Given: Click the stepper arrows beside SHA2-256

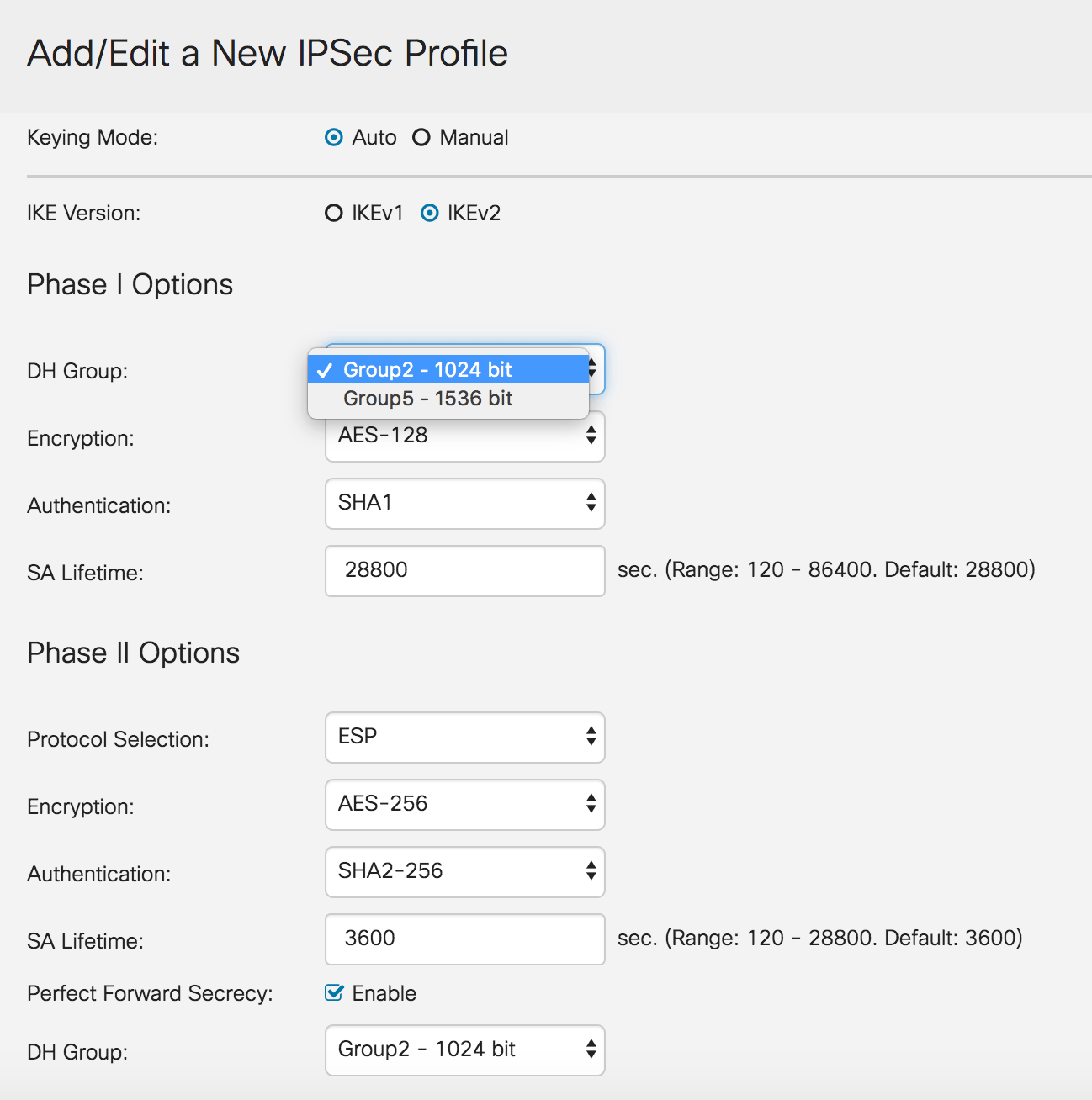Looking at the screenshot, I should coord(591,872).
